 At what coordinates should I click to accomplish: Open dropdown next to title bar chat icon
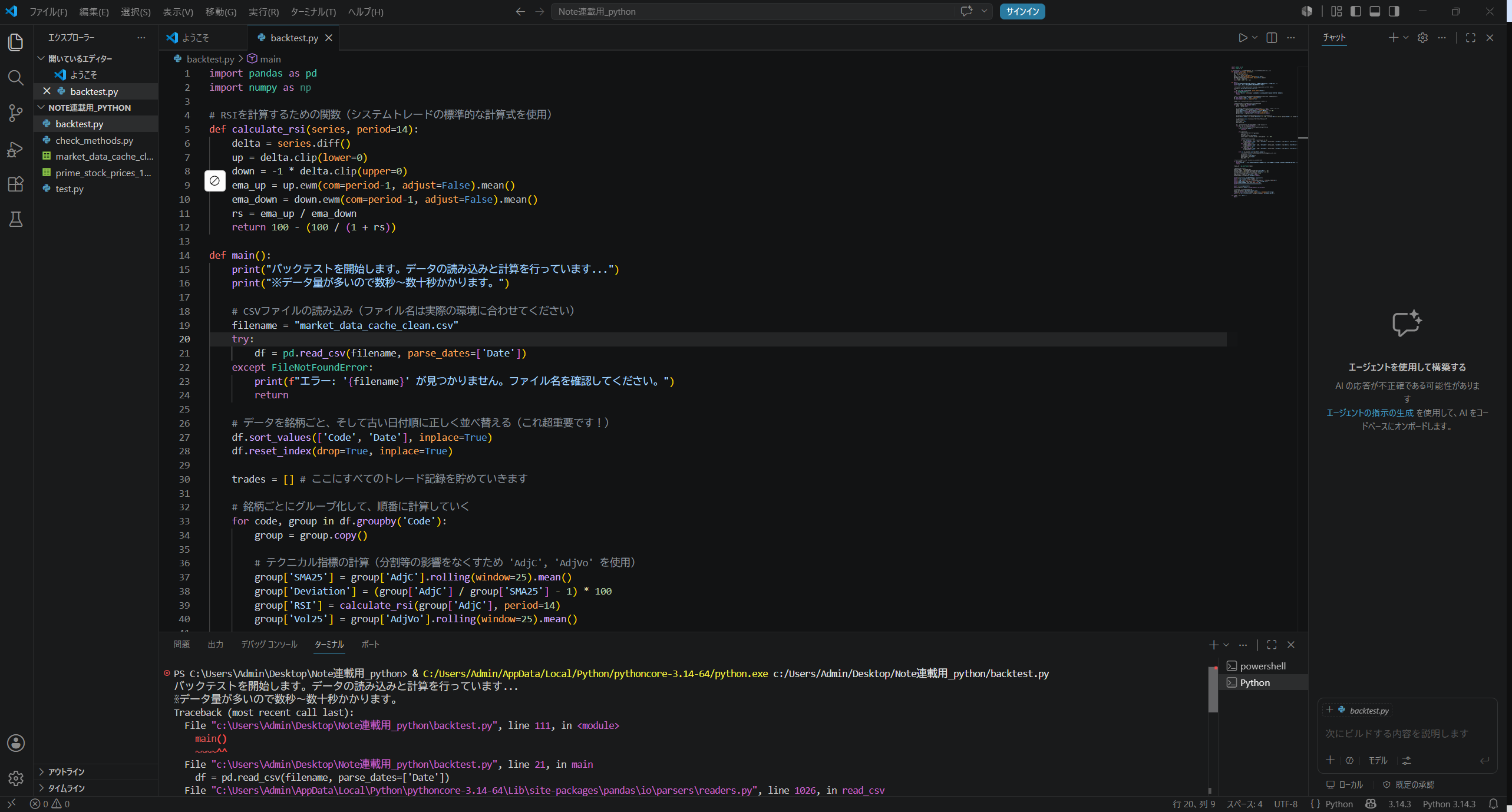click(x=984, y=11)
